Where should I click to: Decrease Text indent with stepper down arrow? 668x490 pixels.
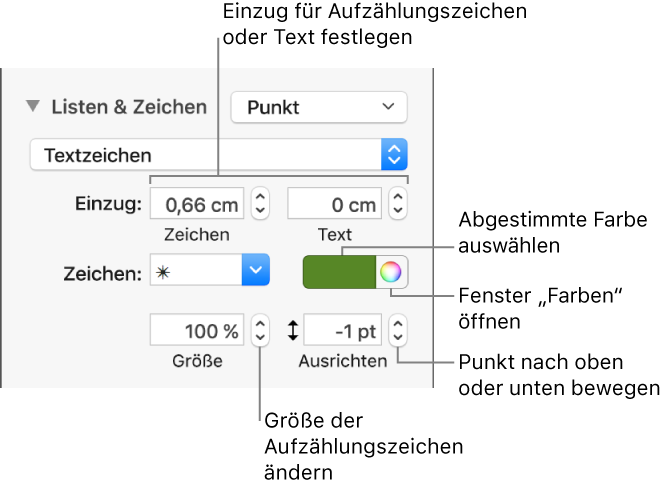click(397, 213)
